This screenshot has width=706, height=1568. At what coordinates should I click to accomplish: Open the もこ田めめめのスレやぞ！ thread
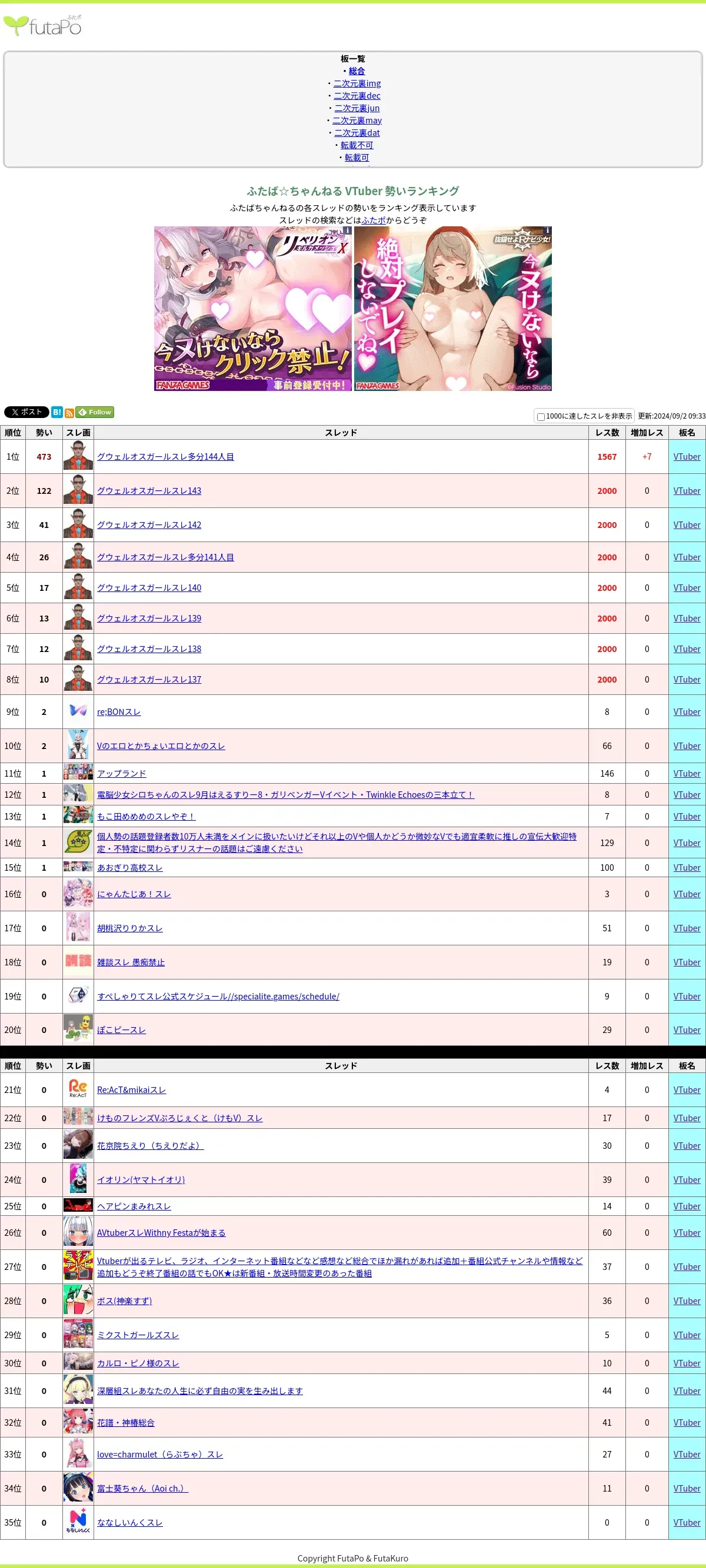[x=146, y=816]
